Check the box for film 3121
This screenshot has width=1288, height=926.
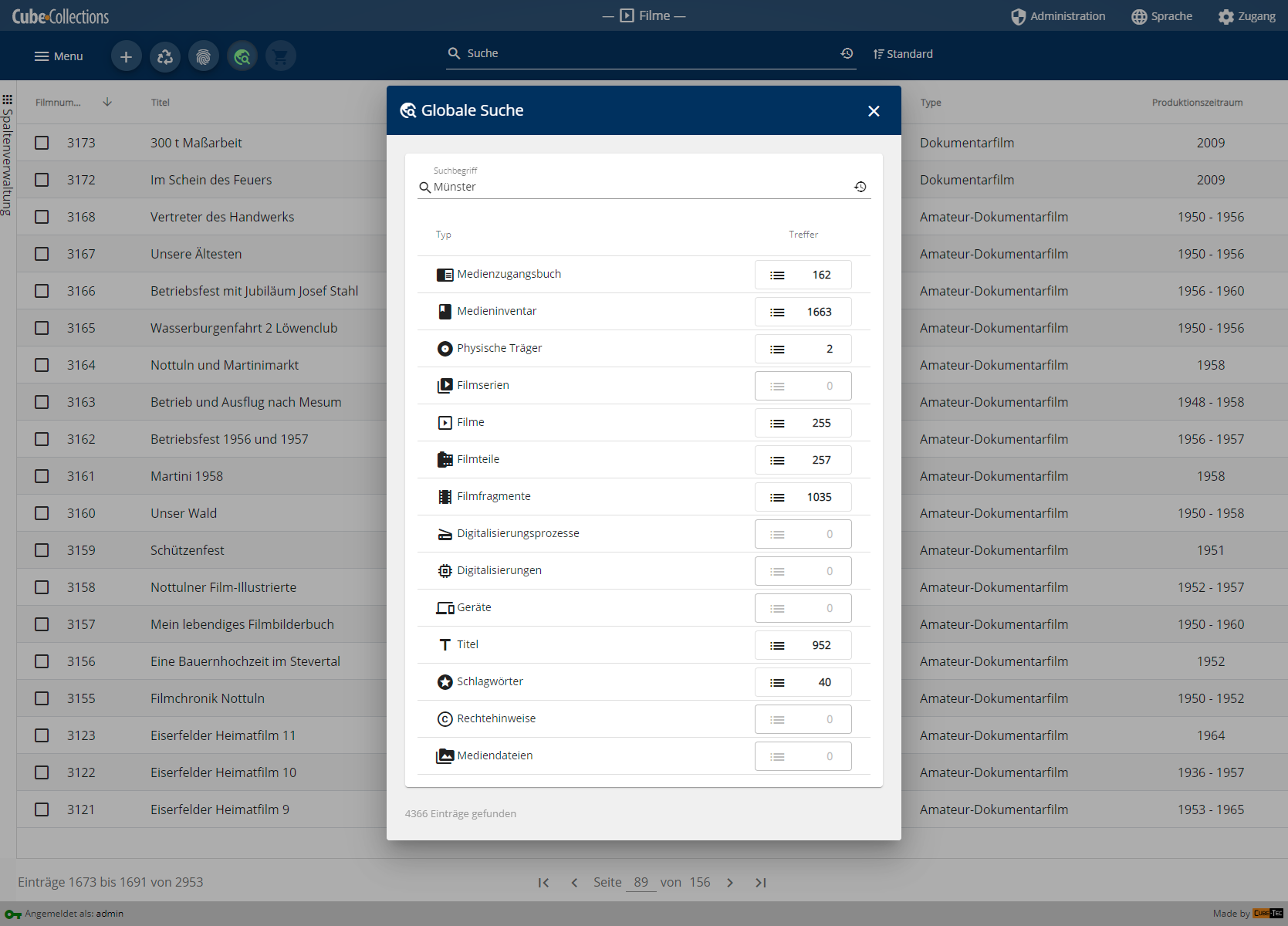tap(42, 809)
